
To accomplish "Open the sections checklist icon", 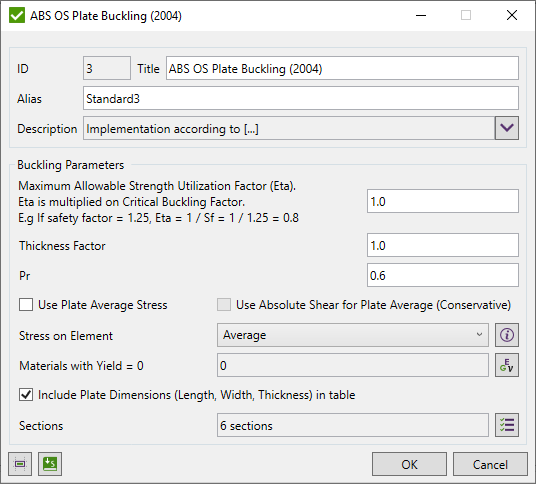I will pyautogui.click(x=507, y=425).
